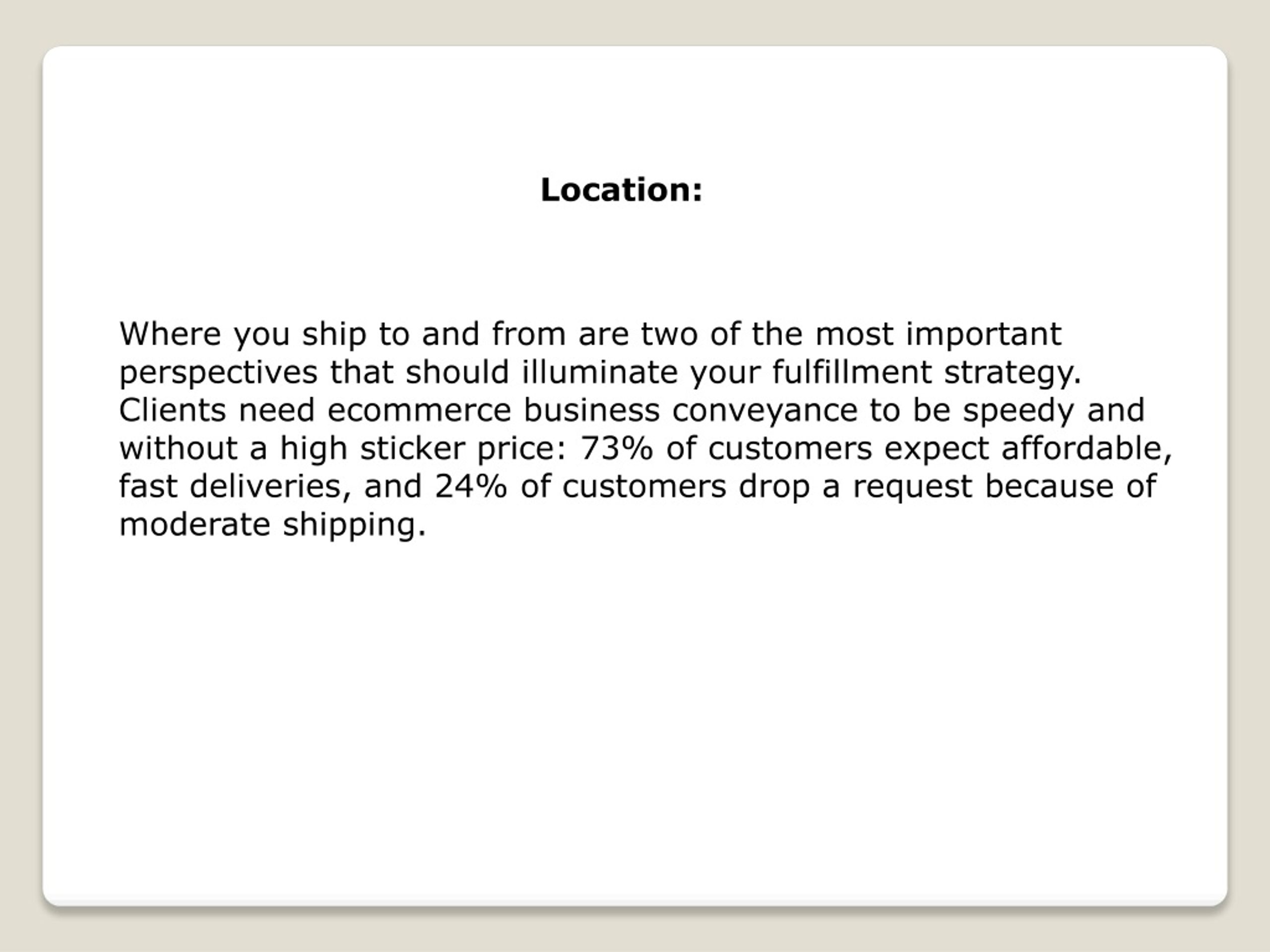Click the phrase 'moderate shipping.' on last line
This screenshot has height=952, width=1270.
coord(273,525)
